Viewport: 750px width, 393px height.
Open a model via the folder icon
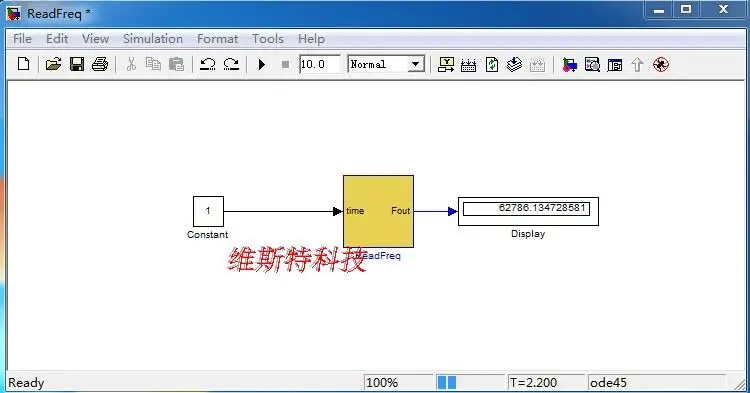pos(53,64)
